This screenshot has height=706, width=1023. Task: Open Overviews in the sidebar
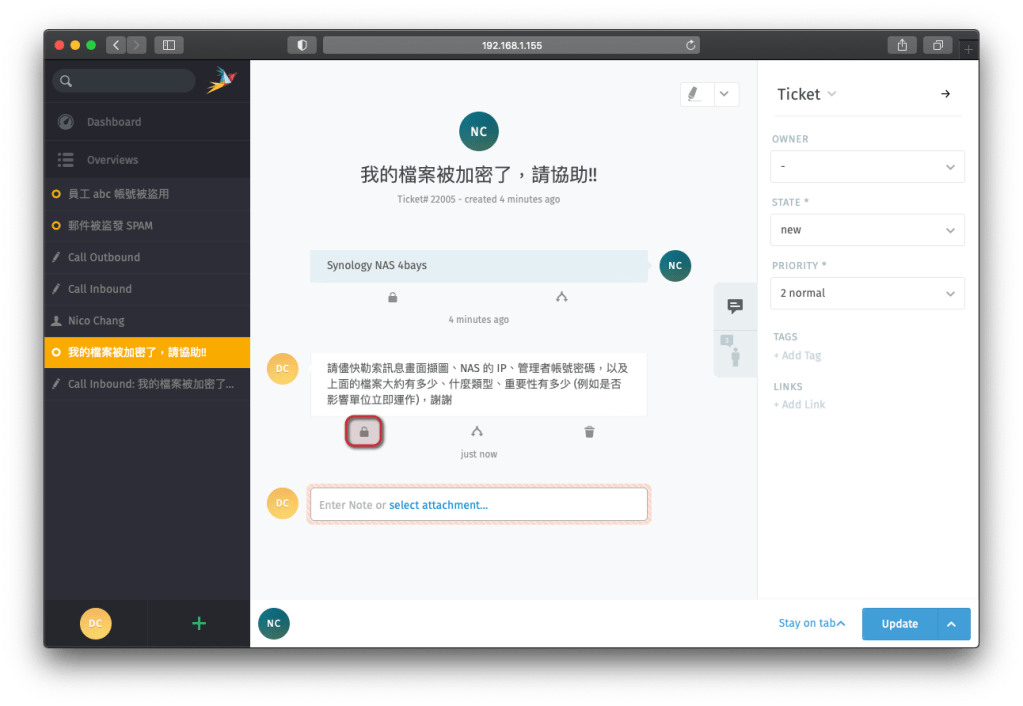112,160
